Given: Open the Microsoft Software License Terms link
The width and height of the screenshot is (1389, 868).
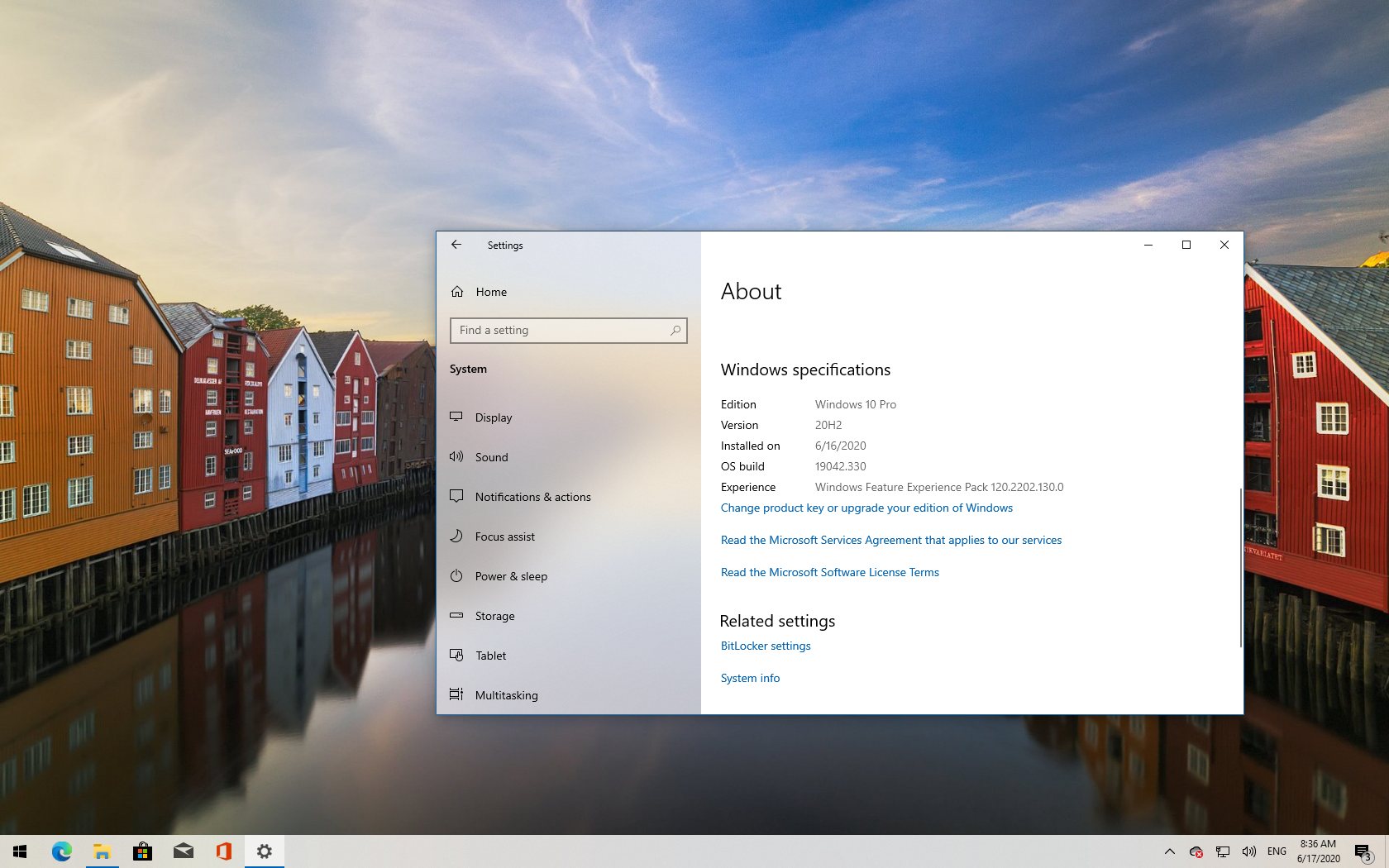Looking at the screenshot, I should pyautogui.click(x=830, y=572).
